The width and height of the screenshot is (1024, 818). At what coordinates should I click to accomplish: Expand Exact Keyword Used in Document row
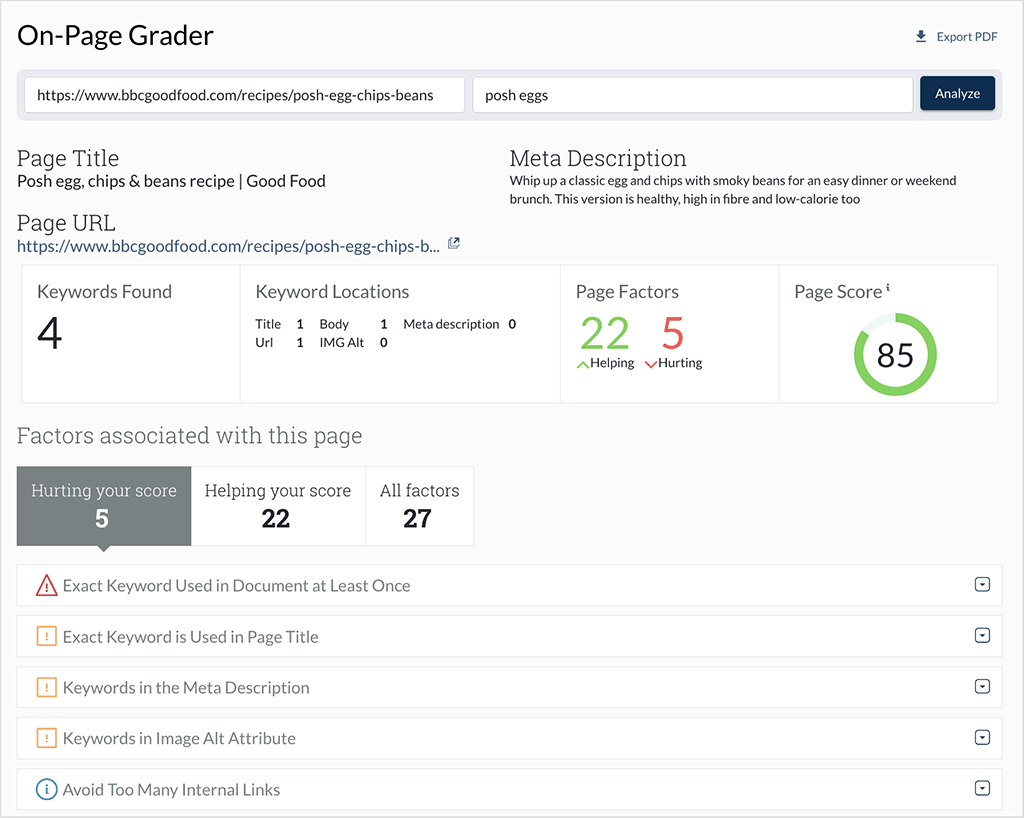coord(983,585)
